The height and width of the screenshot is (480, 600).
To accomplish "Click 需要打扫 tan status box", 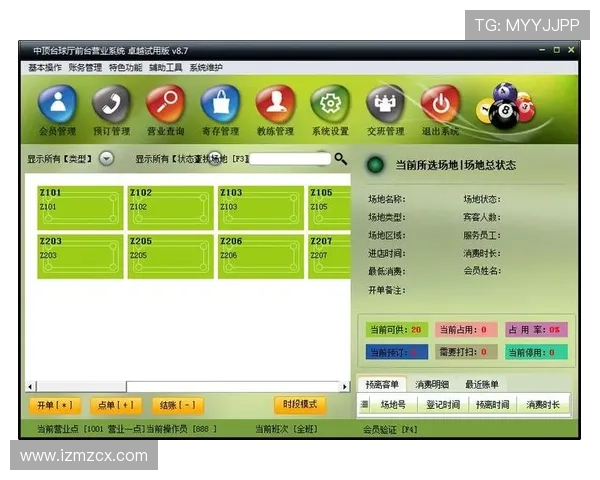I will point(466,352).
